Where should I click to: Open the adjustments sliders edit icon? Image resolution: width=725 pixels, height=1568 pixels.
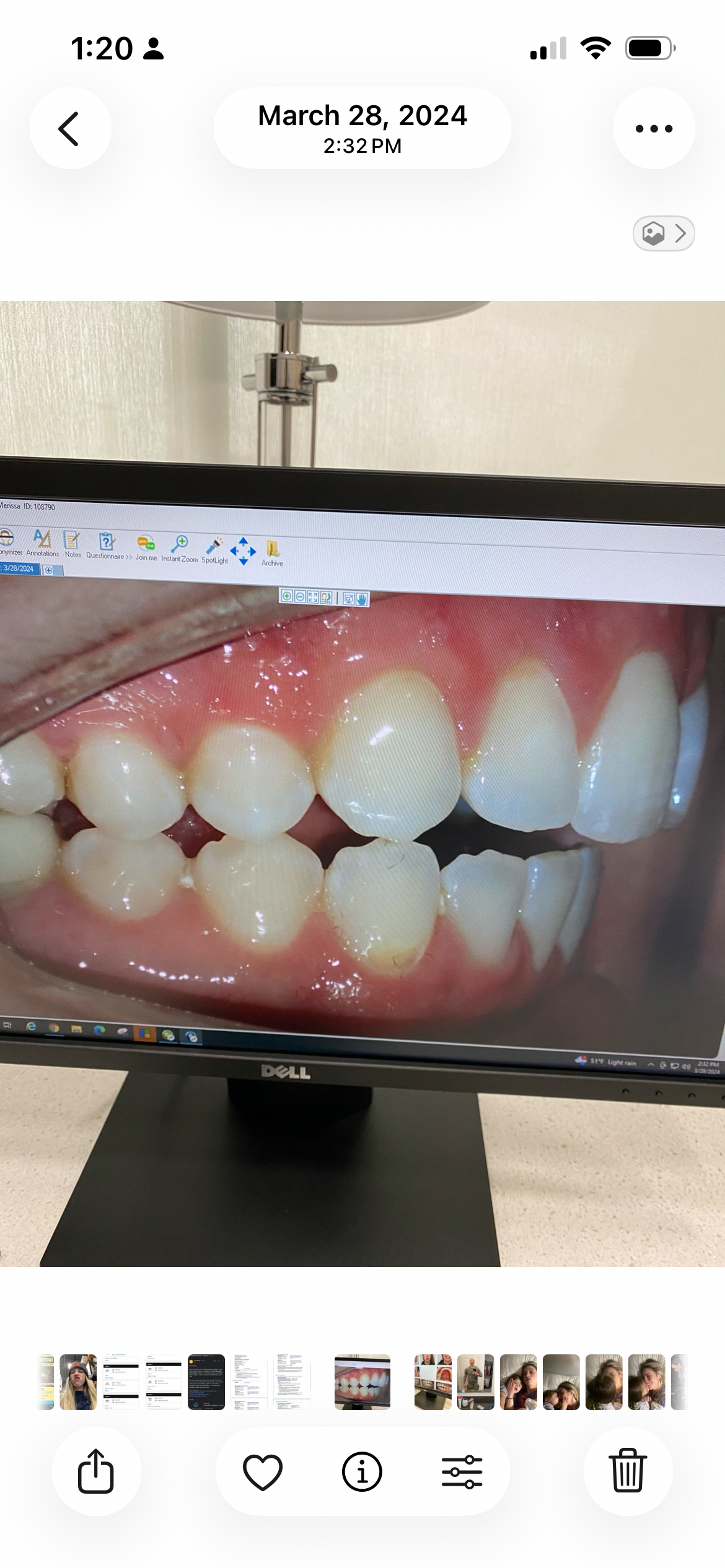[462, 1471]
